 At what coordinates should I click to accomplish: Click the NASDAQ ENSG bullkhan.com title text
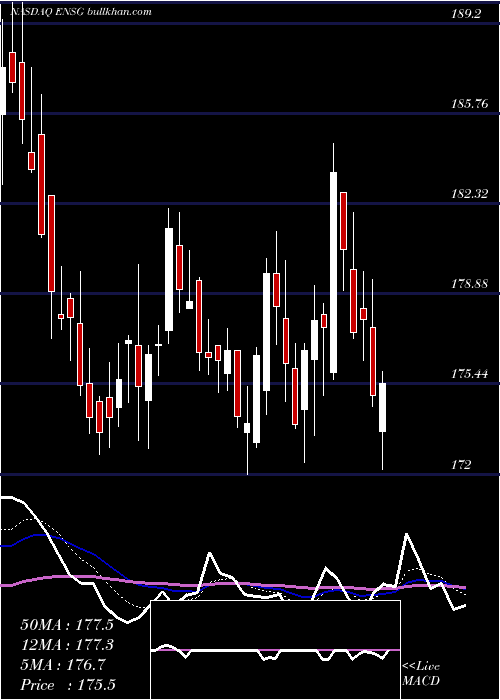click(80, 12)
